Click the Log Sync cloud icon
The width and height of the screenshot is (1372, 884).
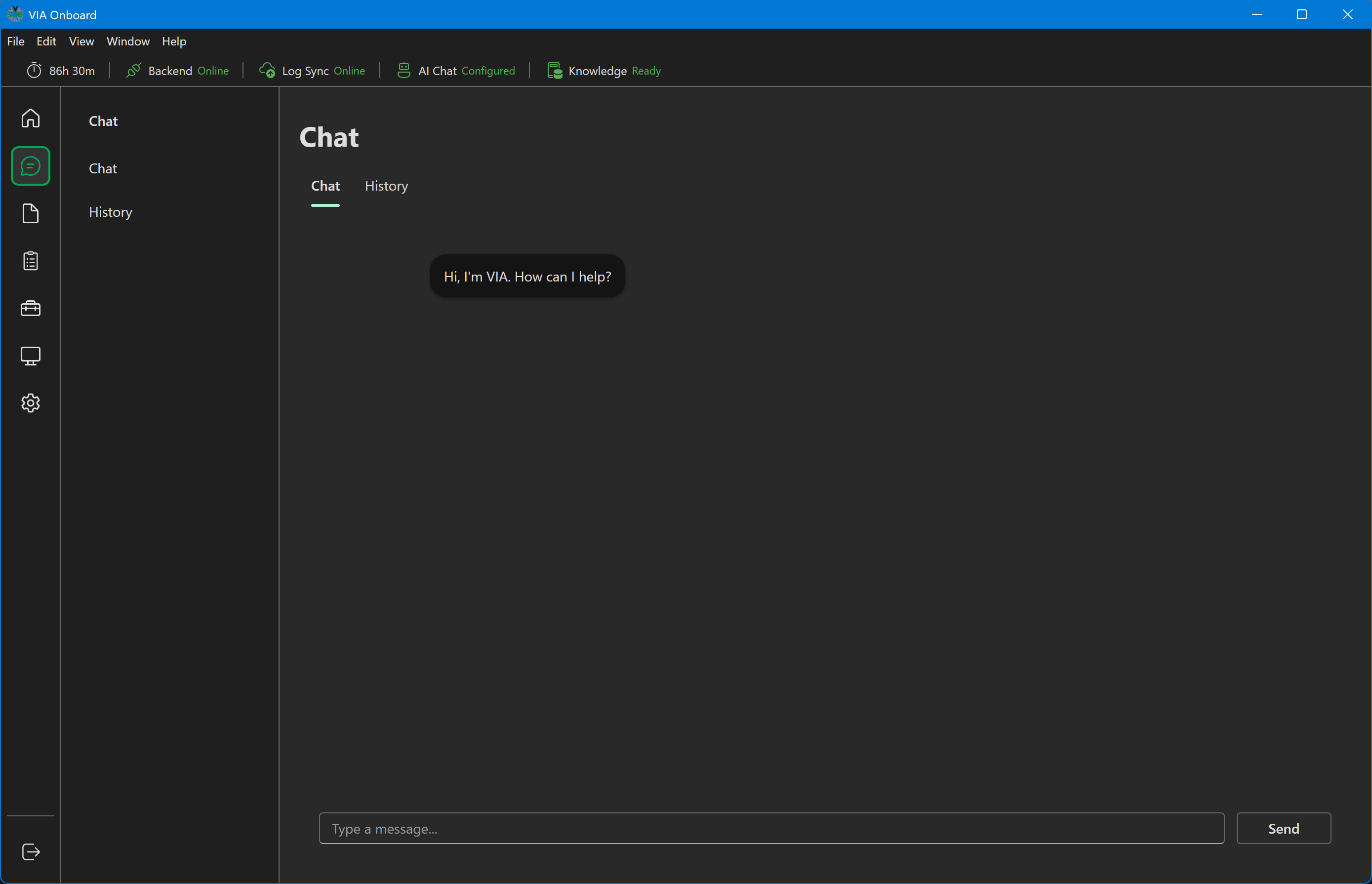tap(267, 71)
